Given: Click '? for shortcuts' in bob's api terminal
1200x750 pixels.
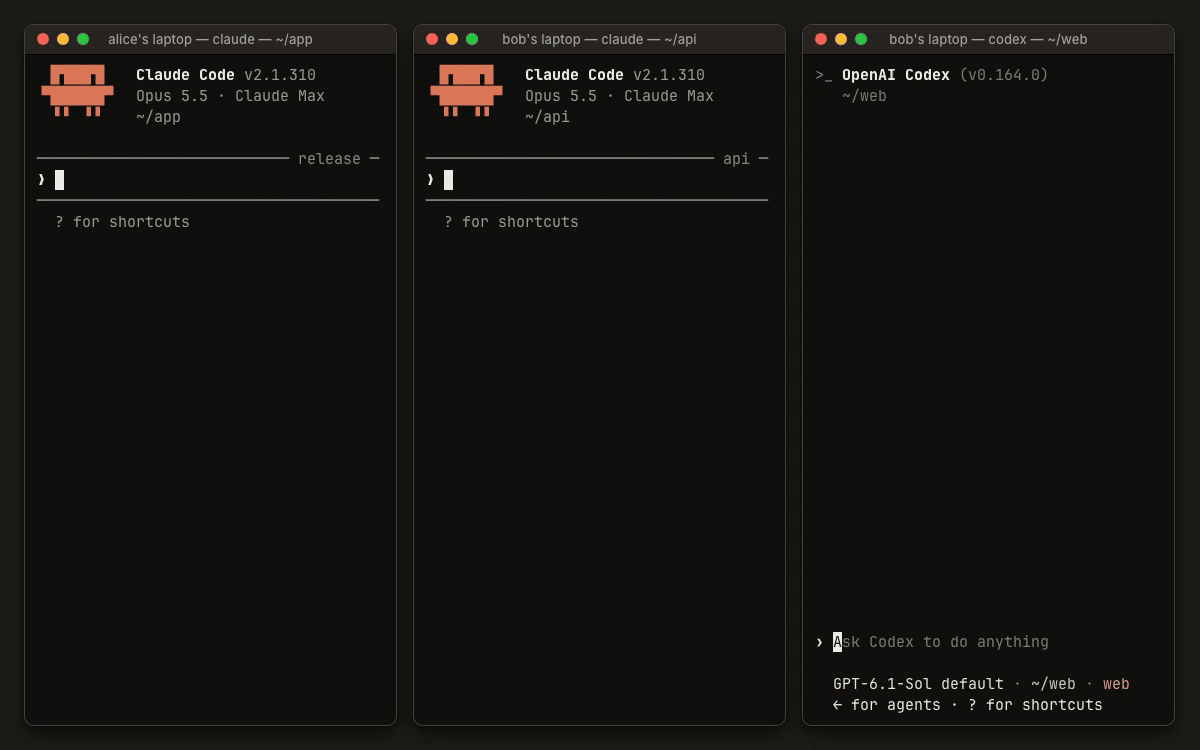Looking at the screenshot, I should coord(511,222).
